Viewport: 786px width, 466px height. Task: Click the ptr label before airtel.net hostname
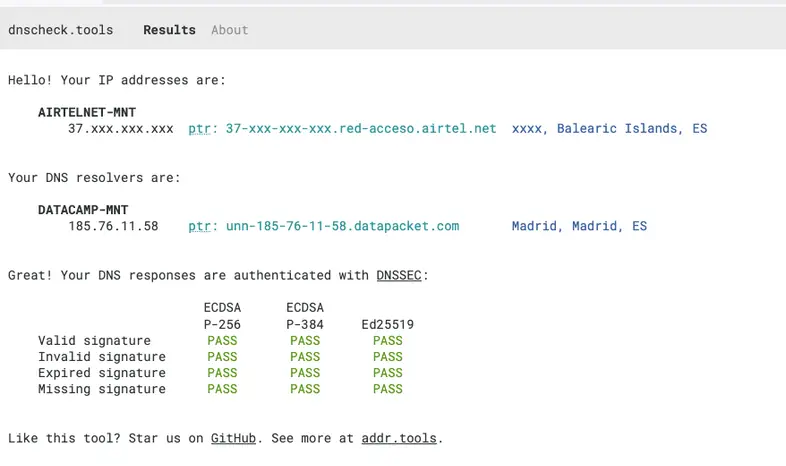pos(200,129)
